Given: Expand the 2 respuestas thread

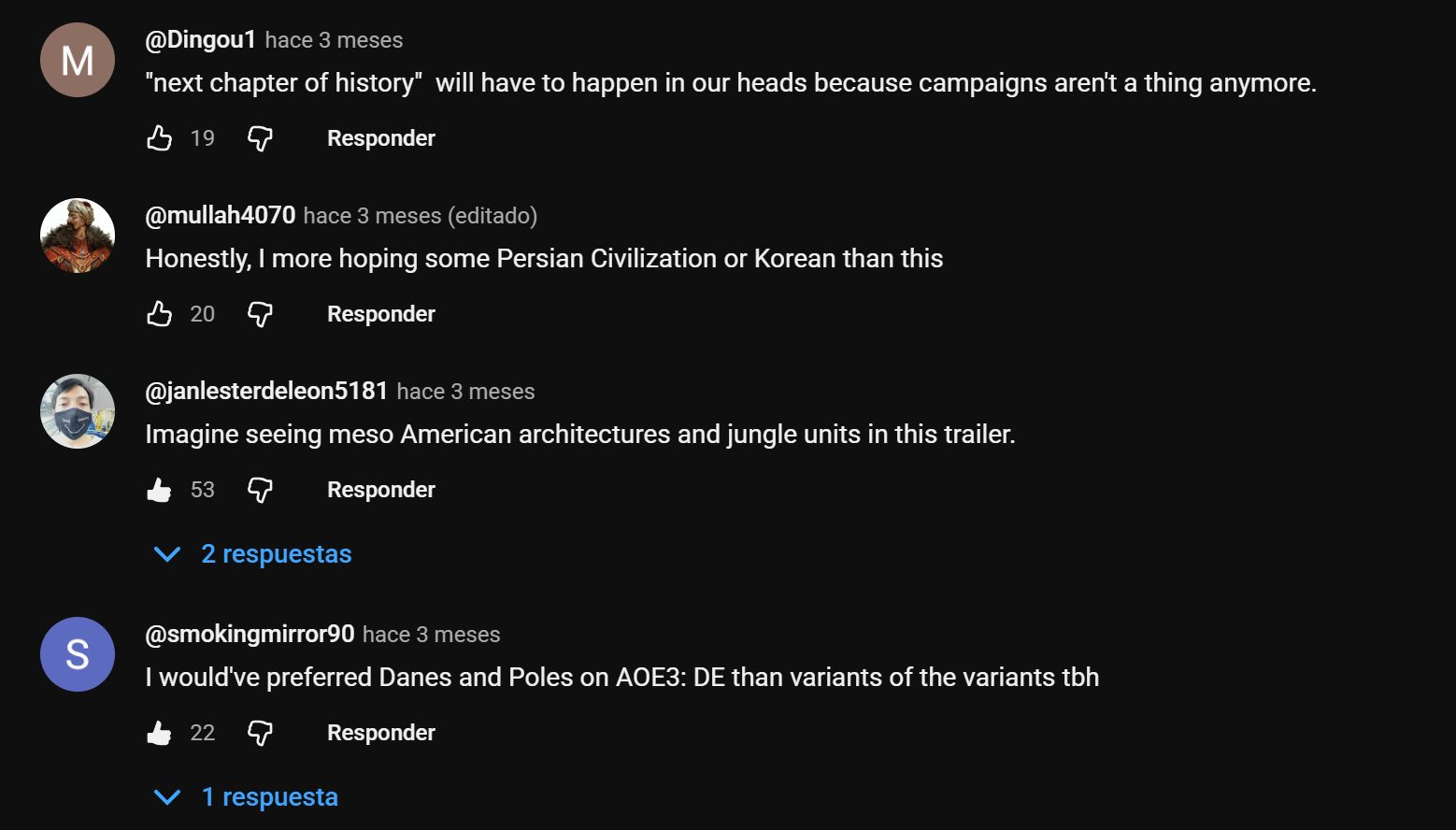Looking at the screenshot, I should pos(276,554).
